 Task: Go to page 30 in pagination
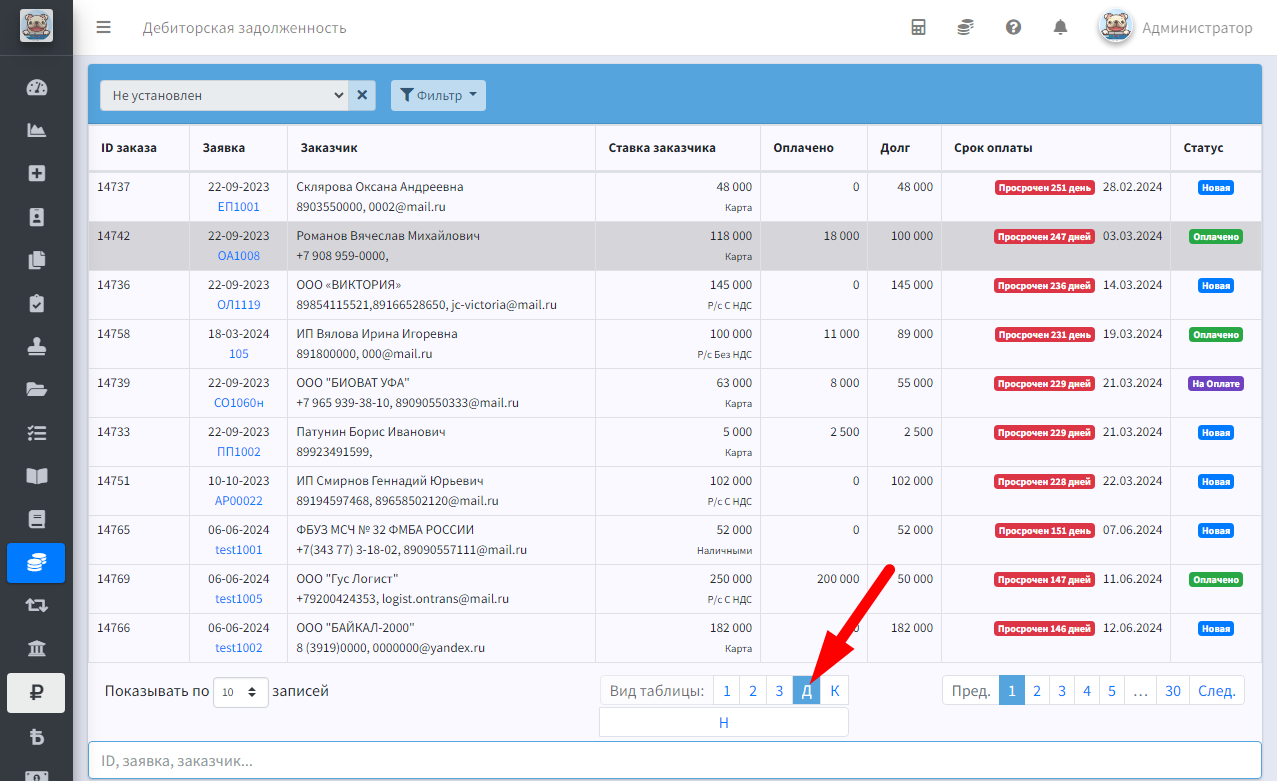click(1173, 691)
